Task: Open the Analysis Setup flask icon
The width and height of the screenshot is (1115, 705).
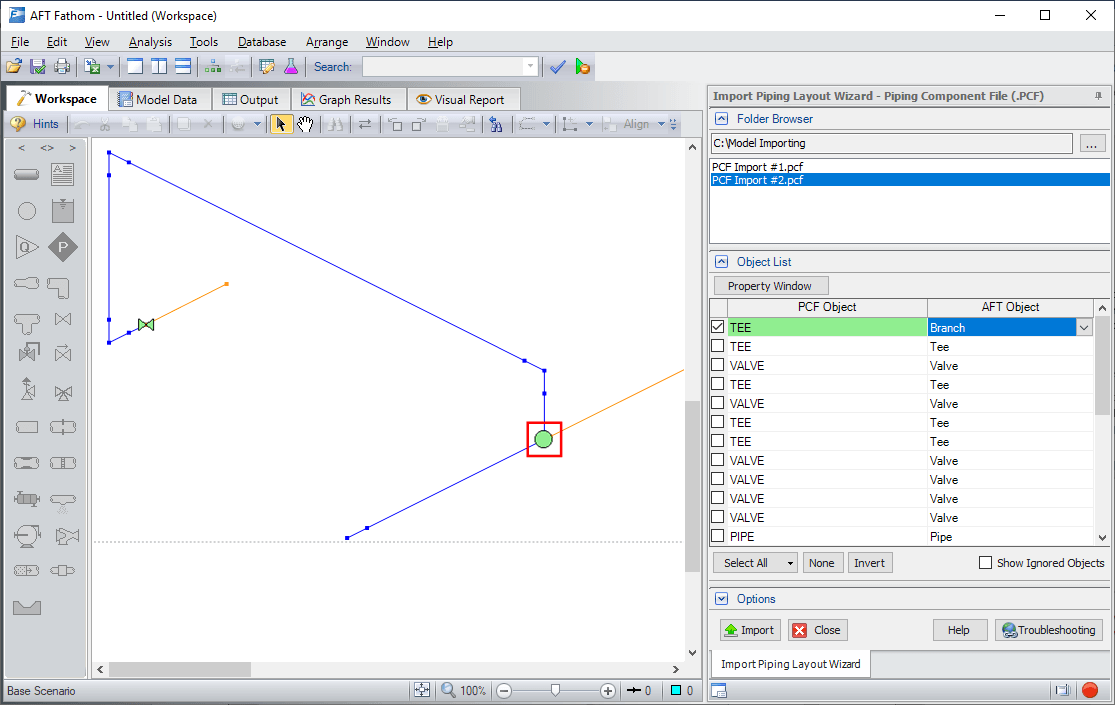Action: point(291,67)
